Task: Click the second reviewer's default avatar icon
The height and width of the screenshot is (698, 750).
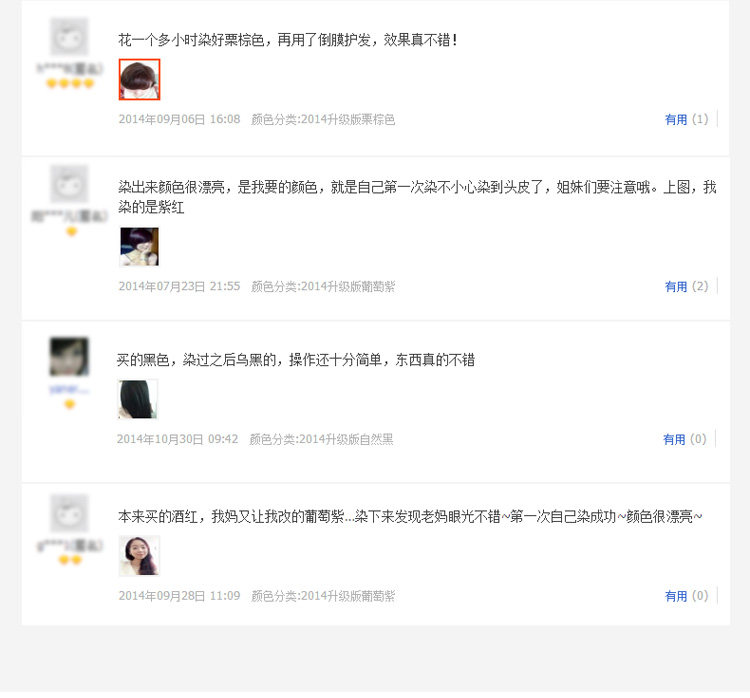Action: coord(70,184)
